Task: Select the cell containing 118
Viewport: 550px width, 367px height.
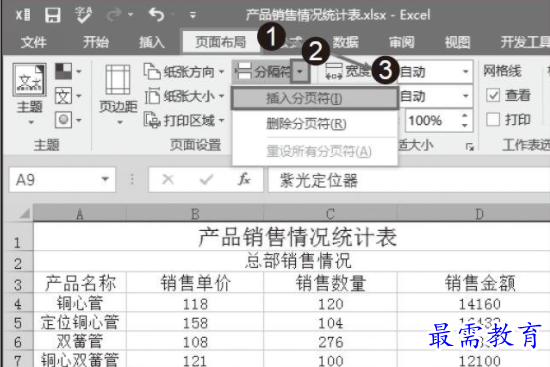Action: pos(195,303)
